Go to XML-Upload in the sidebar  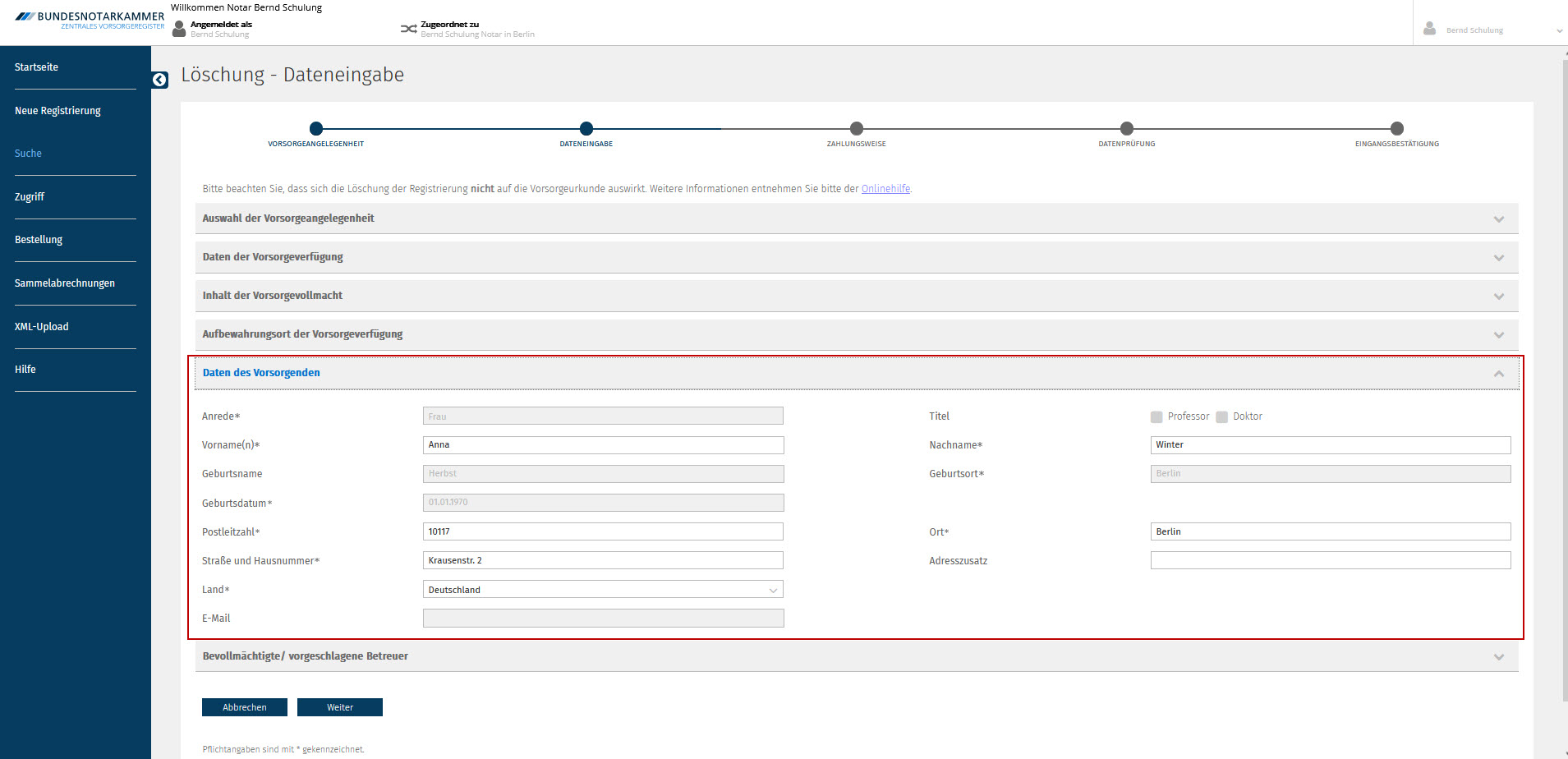42,327
